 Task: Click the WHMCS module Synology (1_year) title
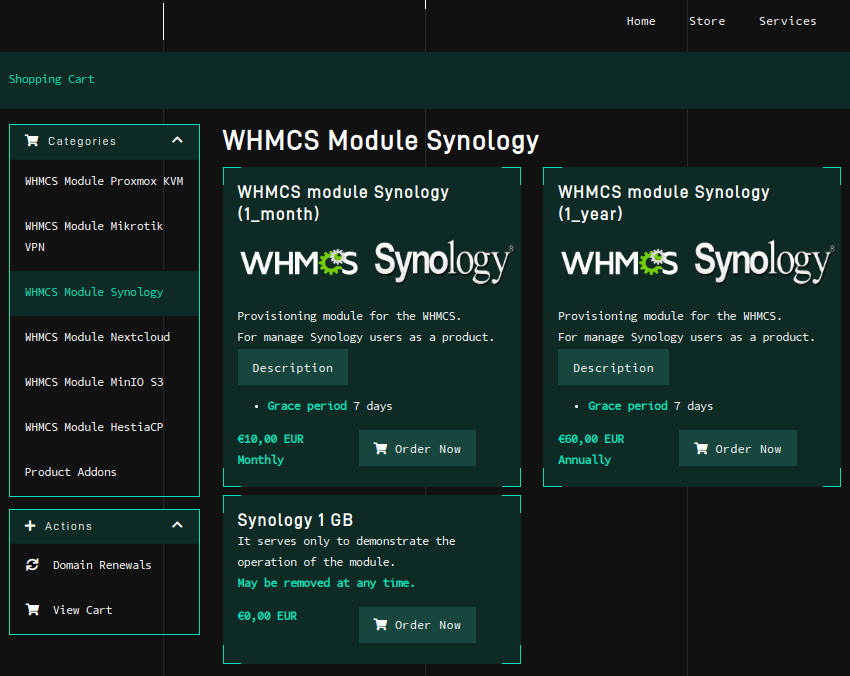point(664,203)
